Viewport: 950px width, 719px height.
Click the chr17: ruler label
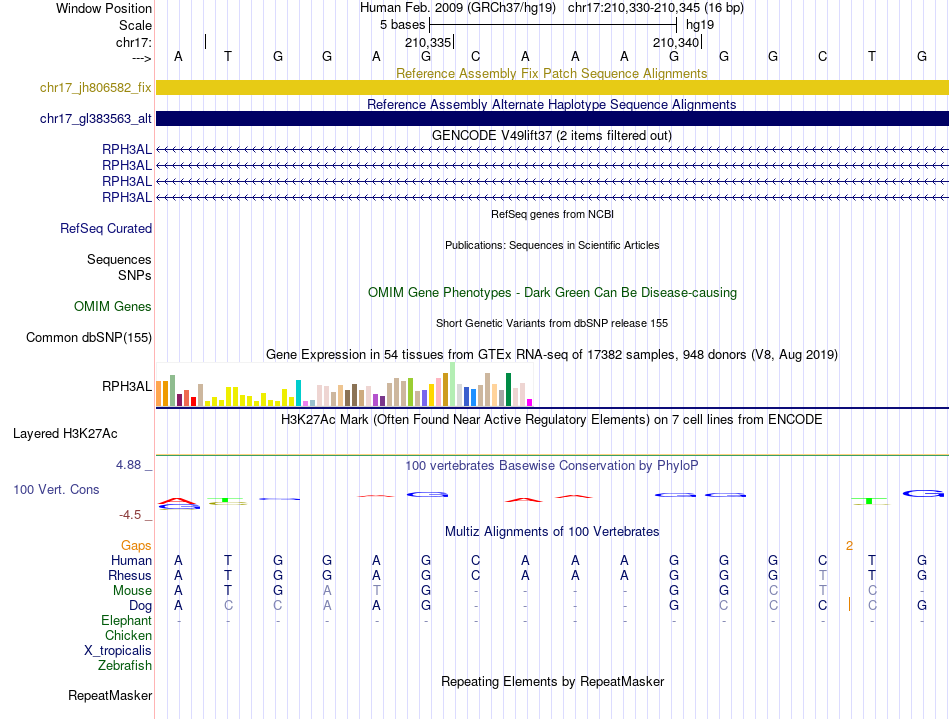134,42
